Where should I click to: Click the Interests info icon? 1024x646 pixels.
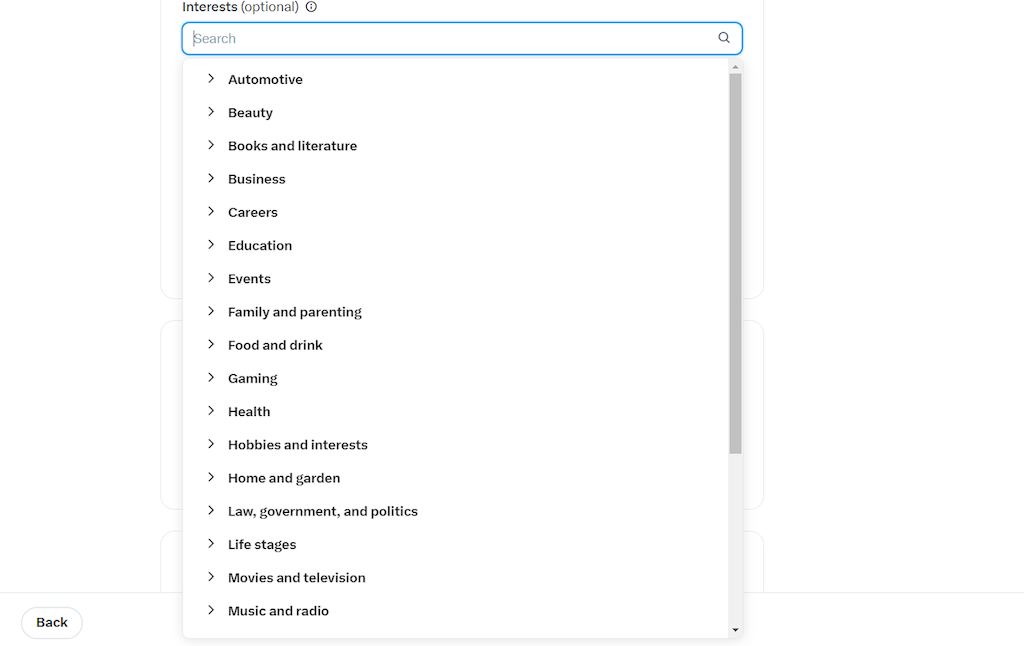tap(312, 7)
